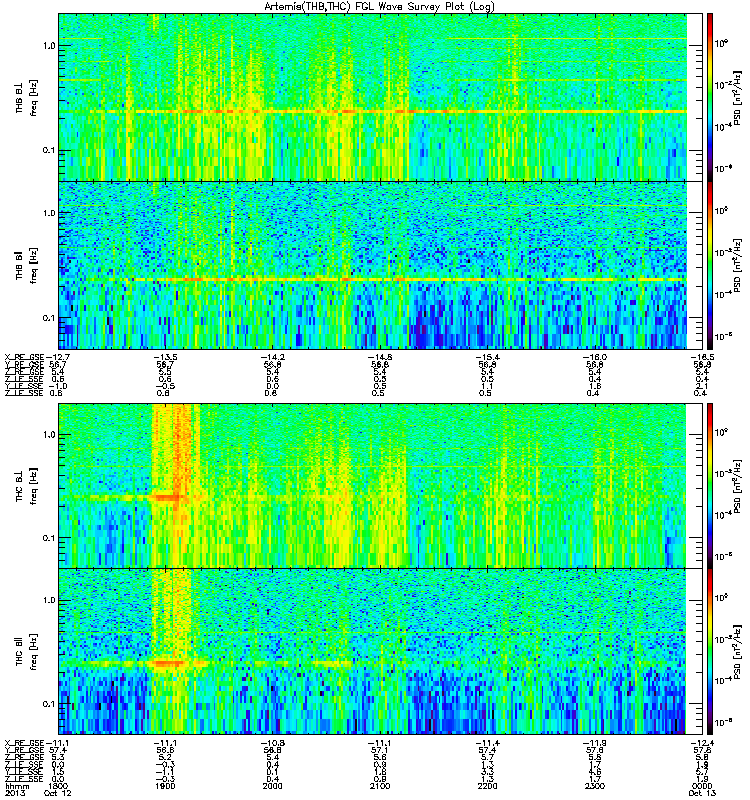Select the THC B-perpendicular freq [Hz] axis label
The height and width of the screenshot is (800, 750).
click(x=27, y=486)
